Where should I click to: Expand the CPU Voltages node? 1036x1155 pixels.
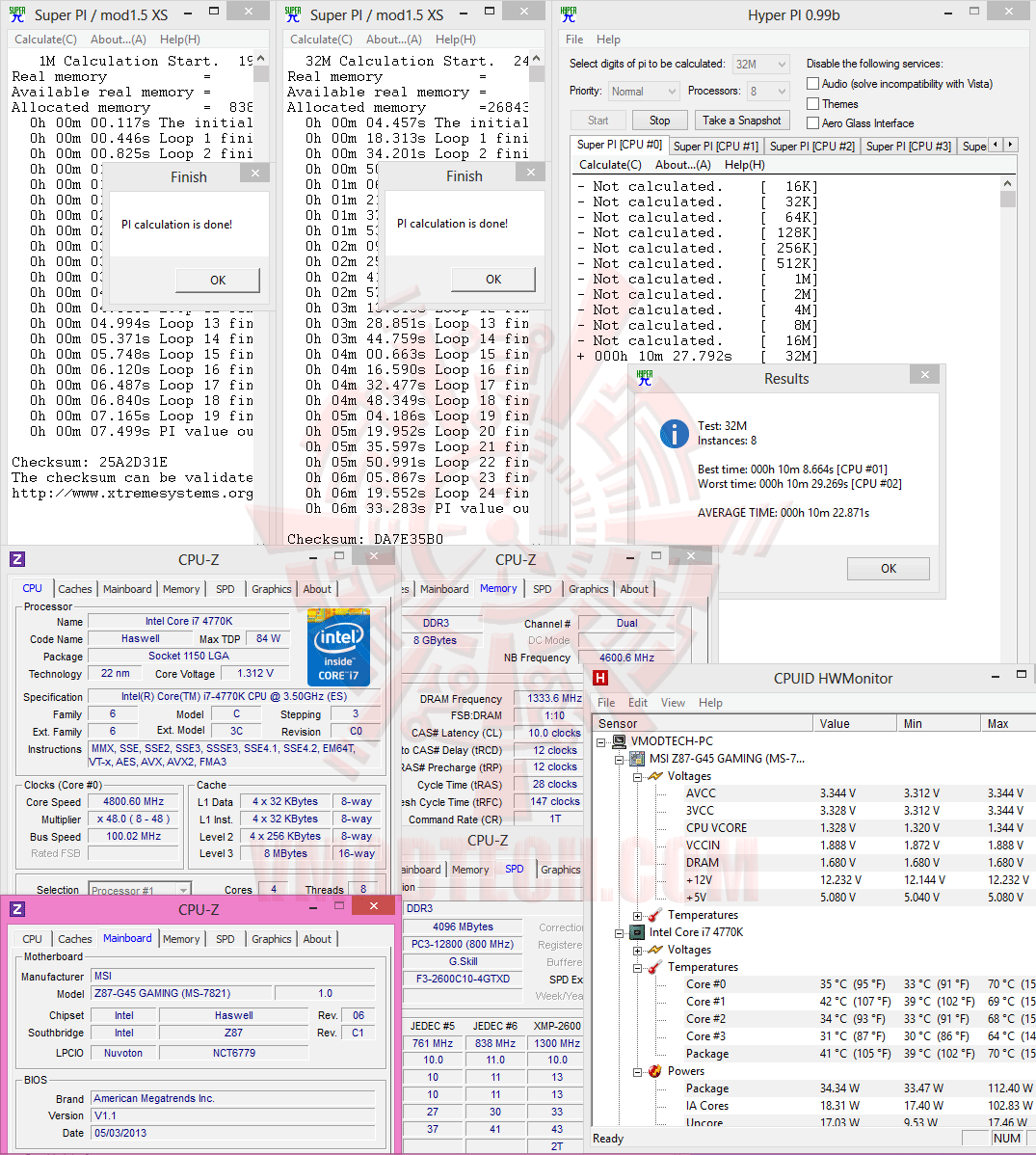[x=637, y=951]
